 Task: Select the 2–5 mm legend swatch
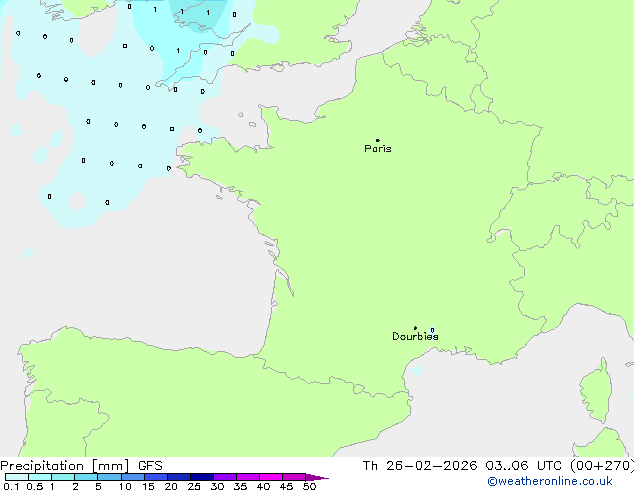(x=86, y=477)
